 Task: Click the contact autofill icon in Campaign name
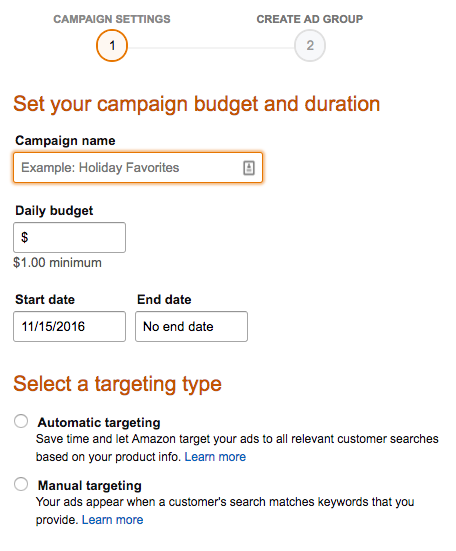(x=249, y=168)
